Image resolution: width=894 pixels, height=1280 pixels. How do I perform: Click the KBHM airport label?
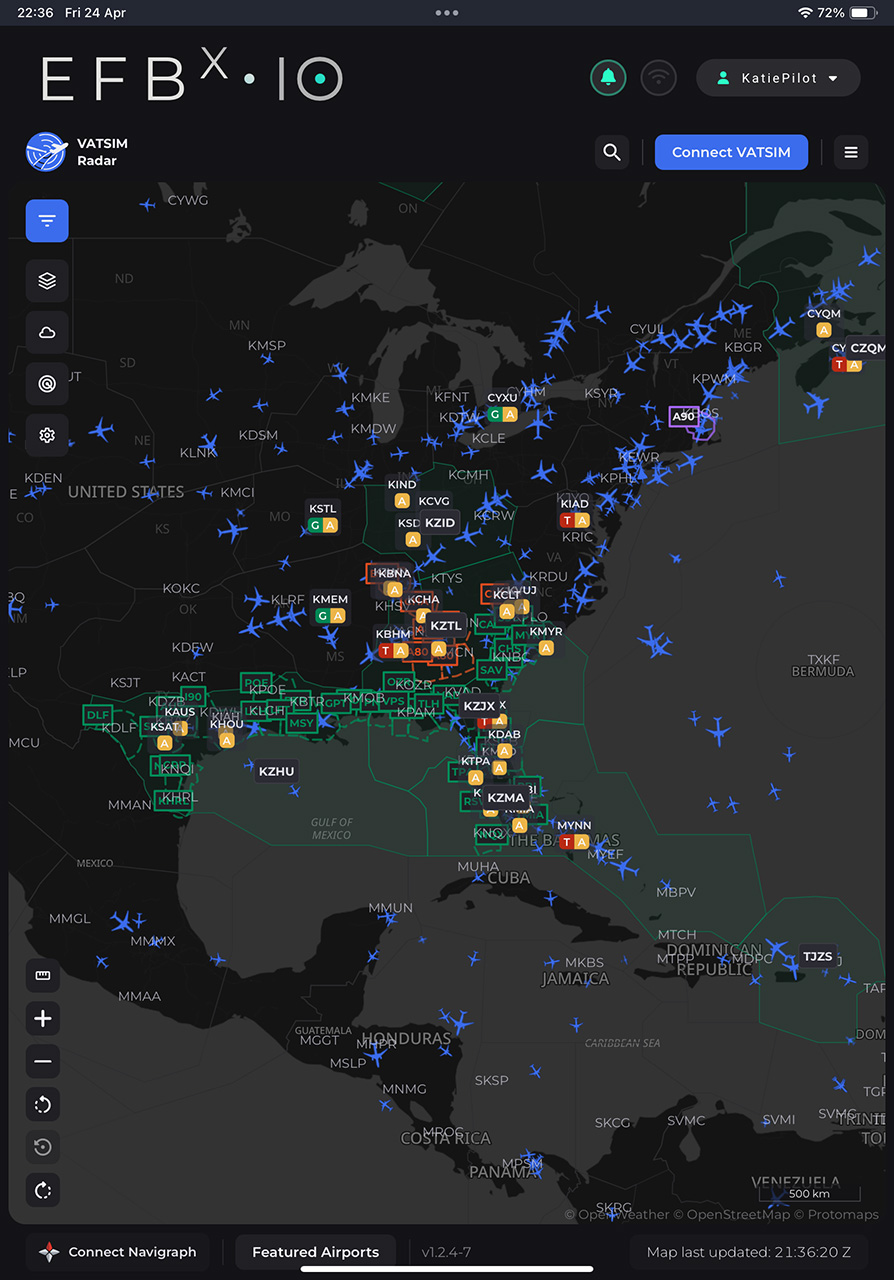[x=393, y=634]
